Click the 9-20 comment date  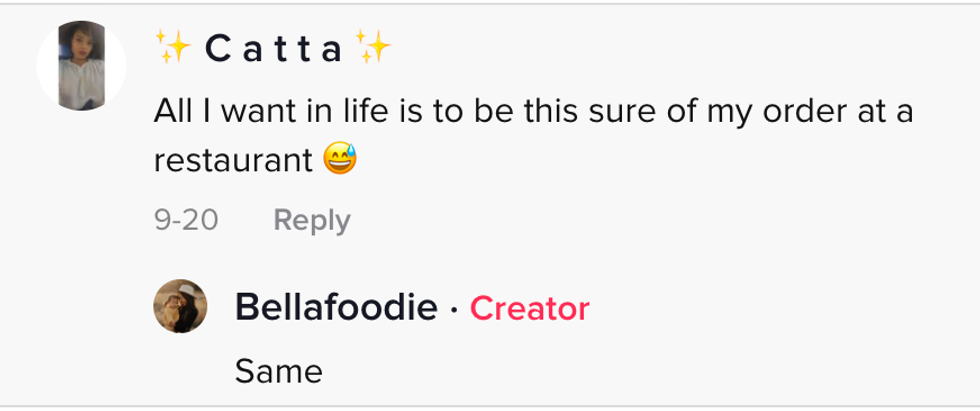[x=186, y=220]
